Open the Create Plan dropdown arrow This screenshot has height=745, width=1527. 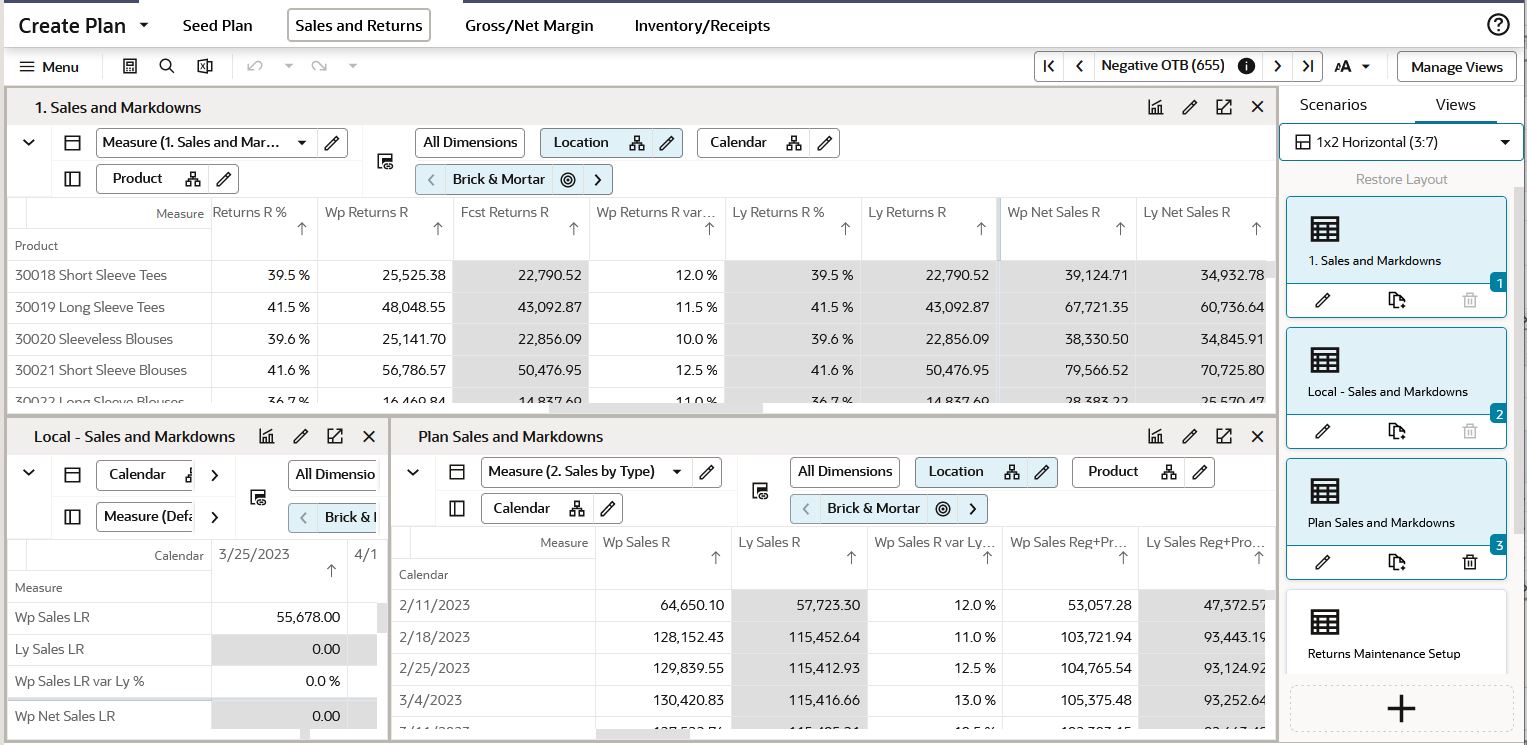pos(144,25)
